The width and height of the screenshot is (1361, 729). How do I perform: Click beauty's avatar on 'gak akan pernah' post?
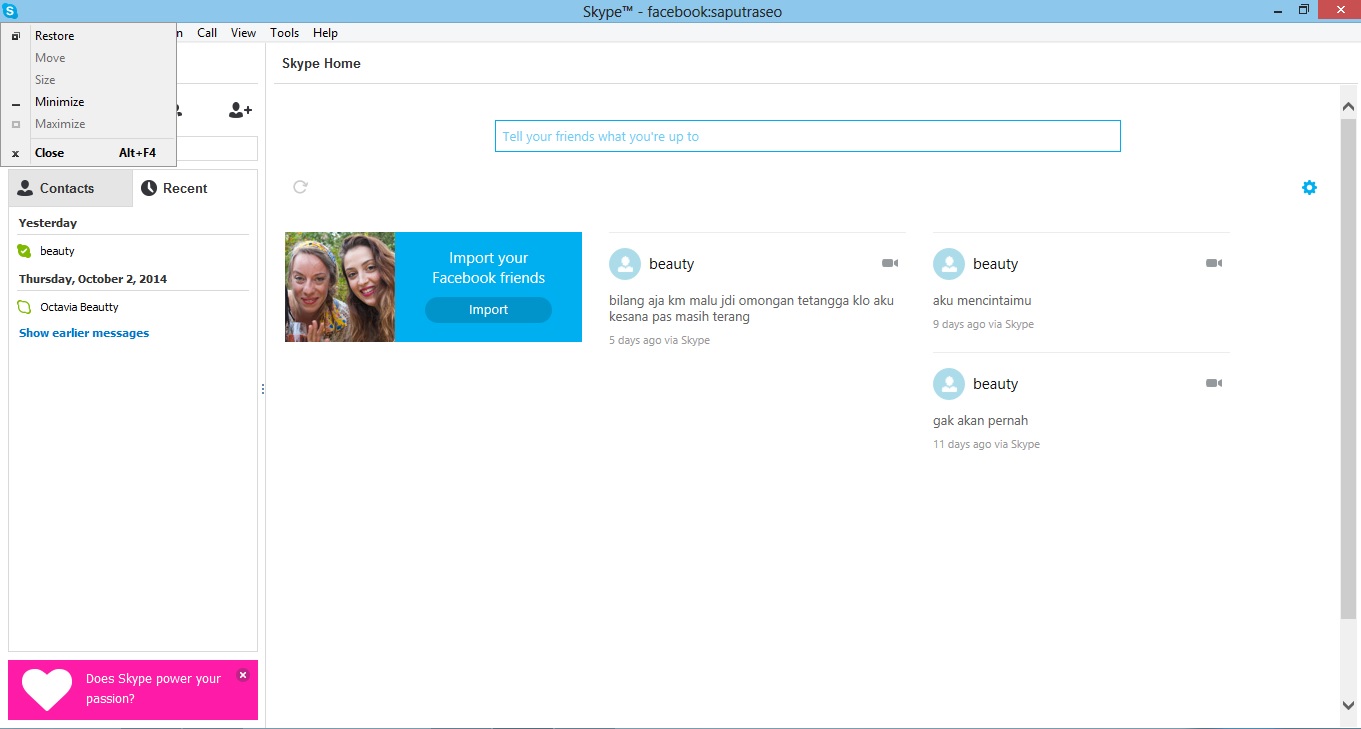[x=948, y=383]
